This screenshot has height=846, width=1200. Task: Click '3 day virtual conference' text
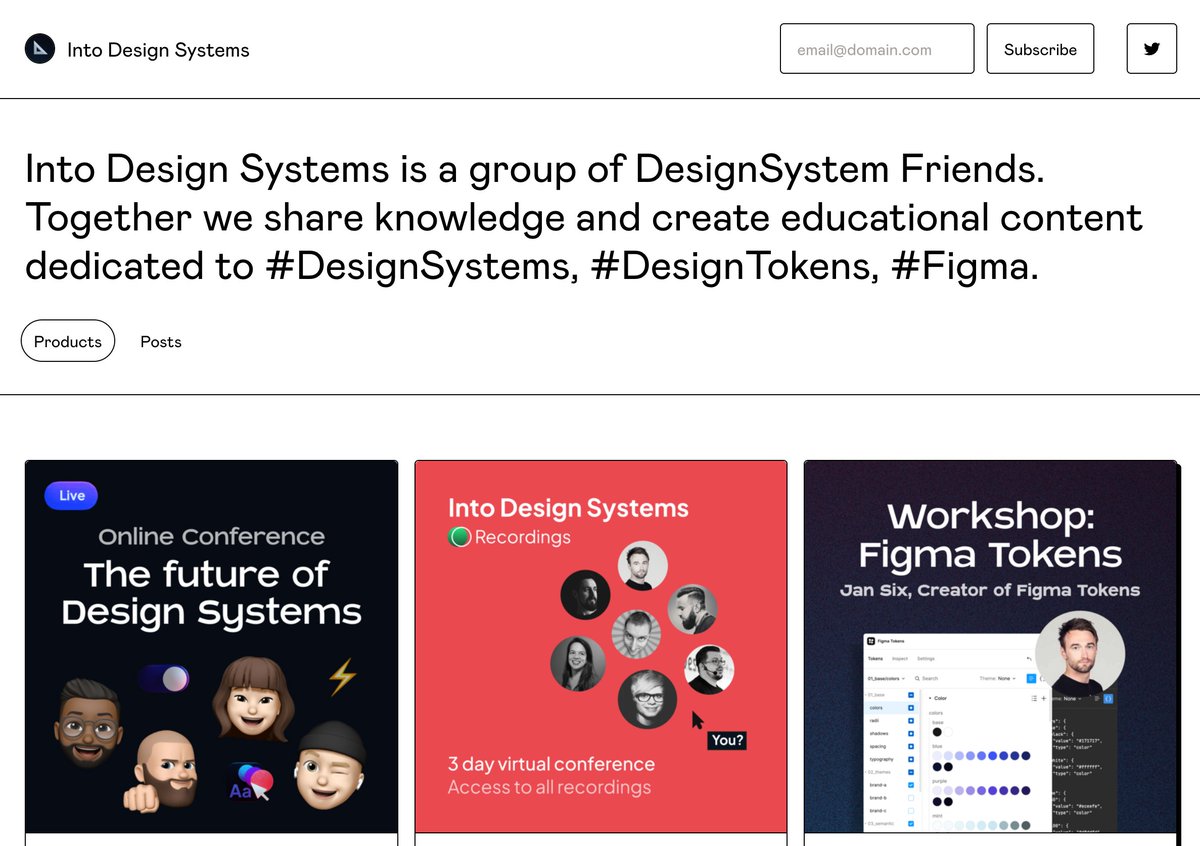click(551, 764)
